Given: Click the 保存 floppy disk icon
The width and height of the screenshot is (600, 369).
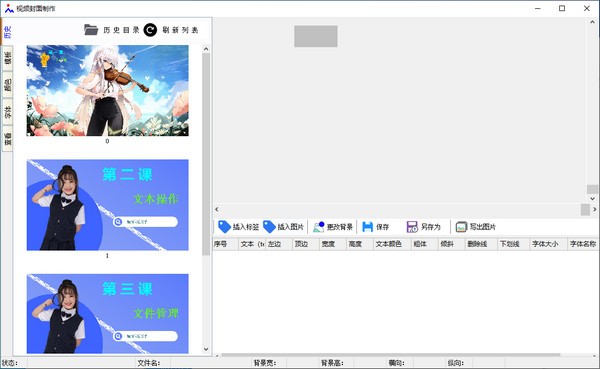Looking at the screenshot, I should (367, 227).
